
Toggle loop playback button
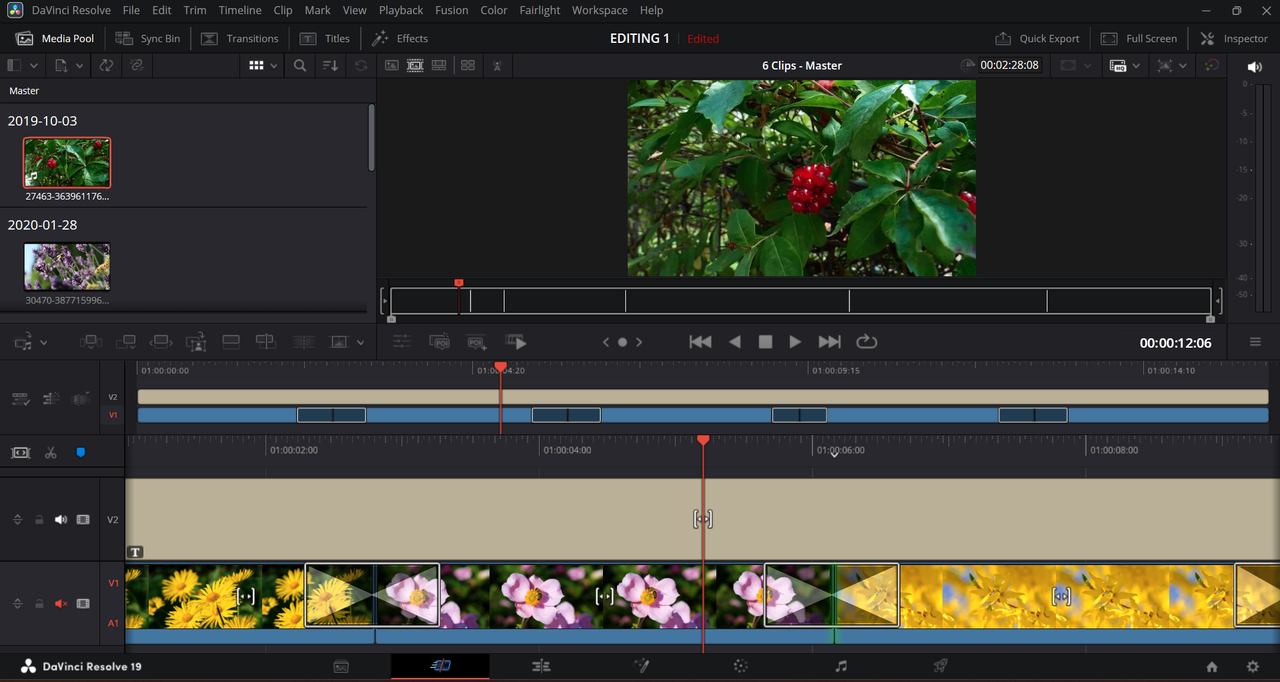pos(867,342)
